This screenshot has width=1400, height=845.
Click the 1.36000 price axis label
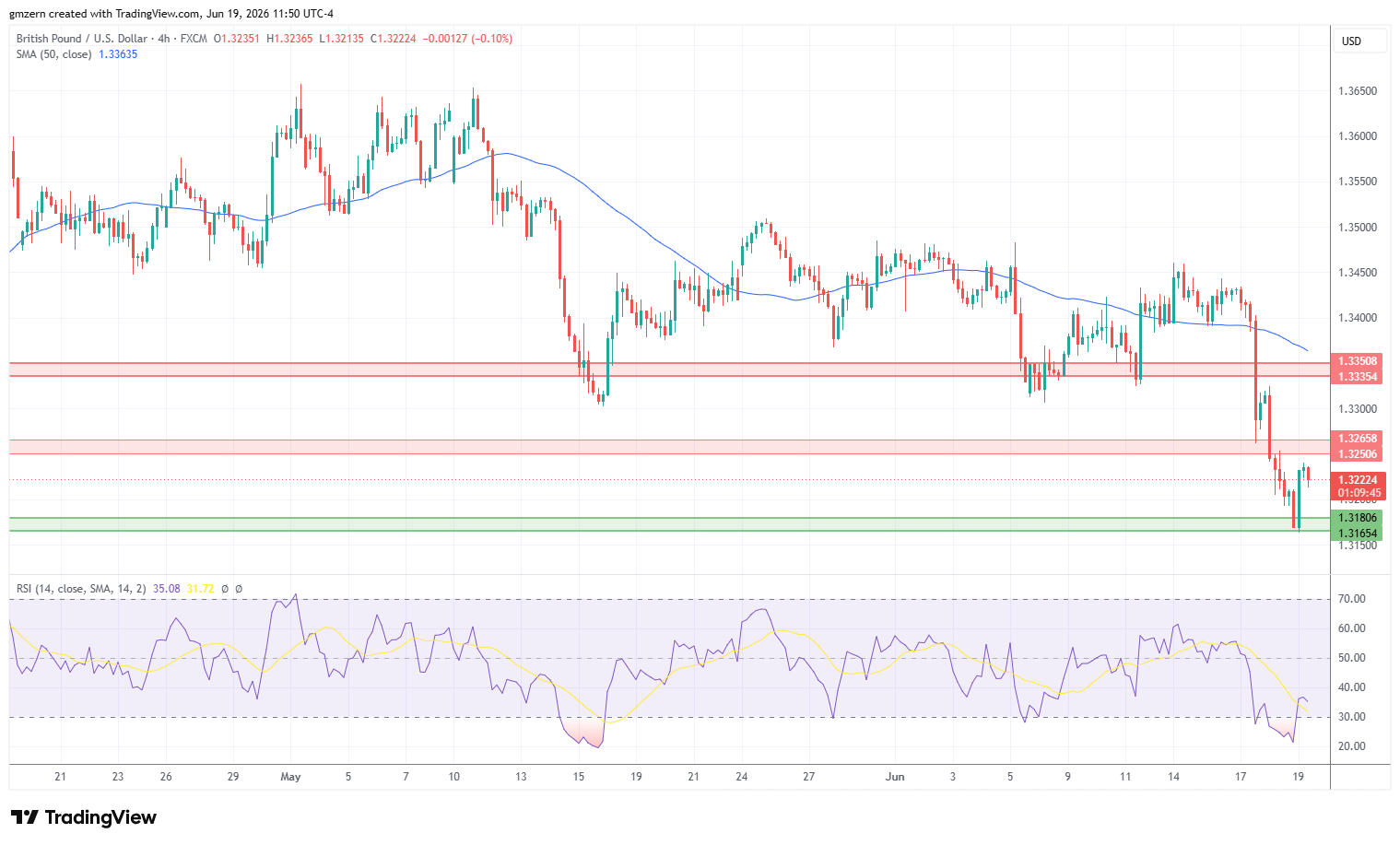tap(1358, 136)
